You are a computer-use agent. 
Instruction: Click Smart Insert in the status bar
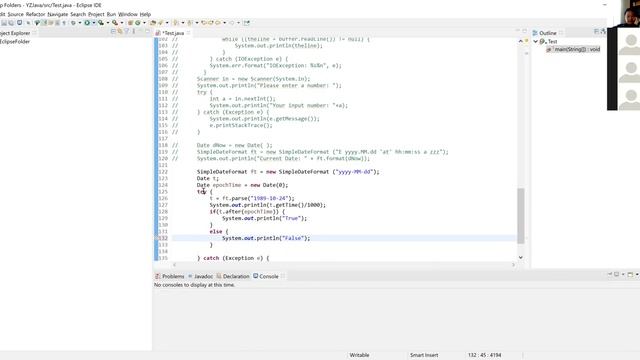click(424, 355)
